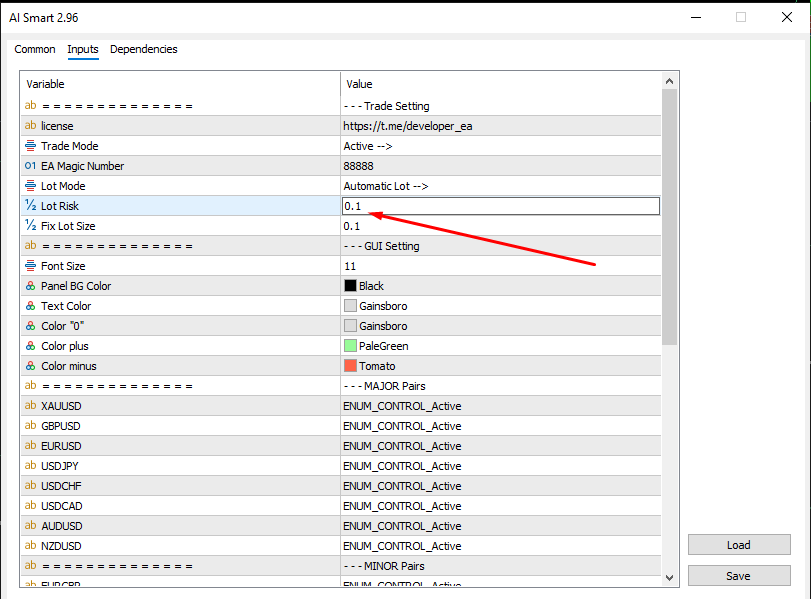Image resolution: width=811 pixels, height=599 pixels.
Task: Click the scrollbar down arrow
Action: click(x=669, y=578)
